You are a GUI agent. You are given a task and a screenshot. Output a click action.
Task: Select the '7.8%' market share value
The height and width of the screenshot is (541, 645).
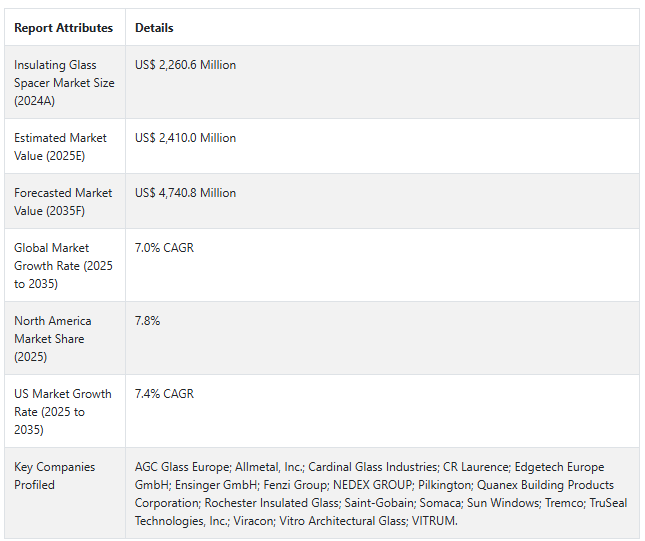pos(147,321)
